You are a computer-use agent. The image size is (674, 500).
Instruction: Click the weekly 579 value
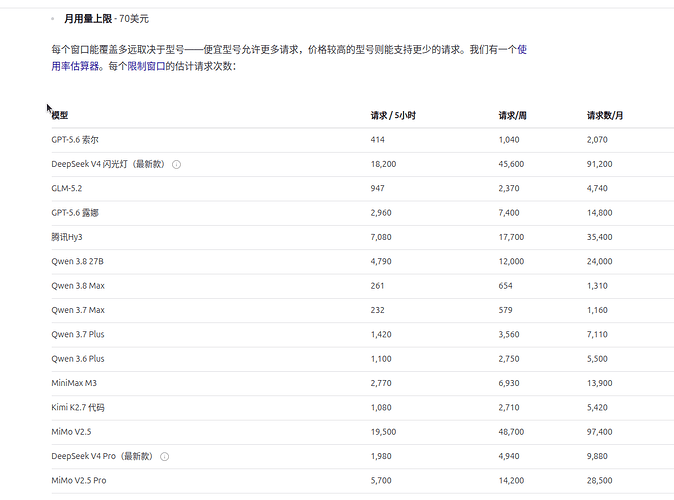pyautogui.click(x=506, y=310)
